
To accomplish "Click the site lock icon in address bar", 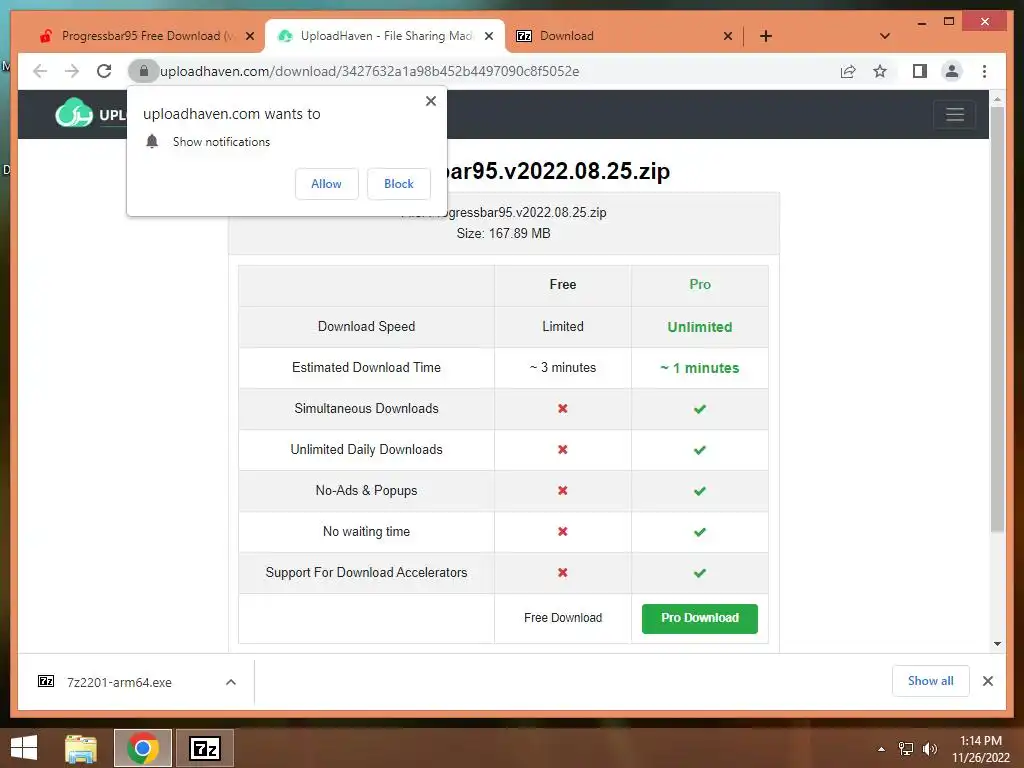I will coord(144,71).
